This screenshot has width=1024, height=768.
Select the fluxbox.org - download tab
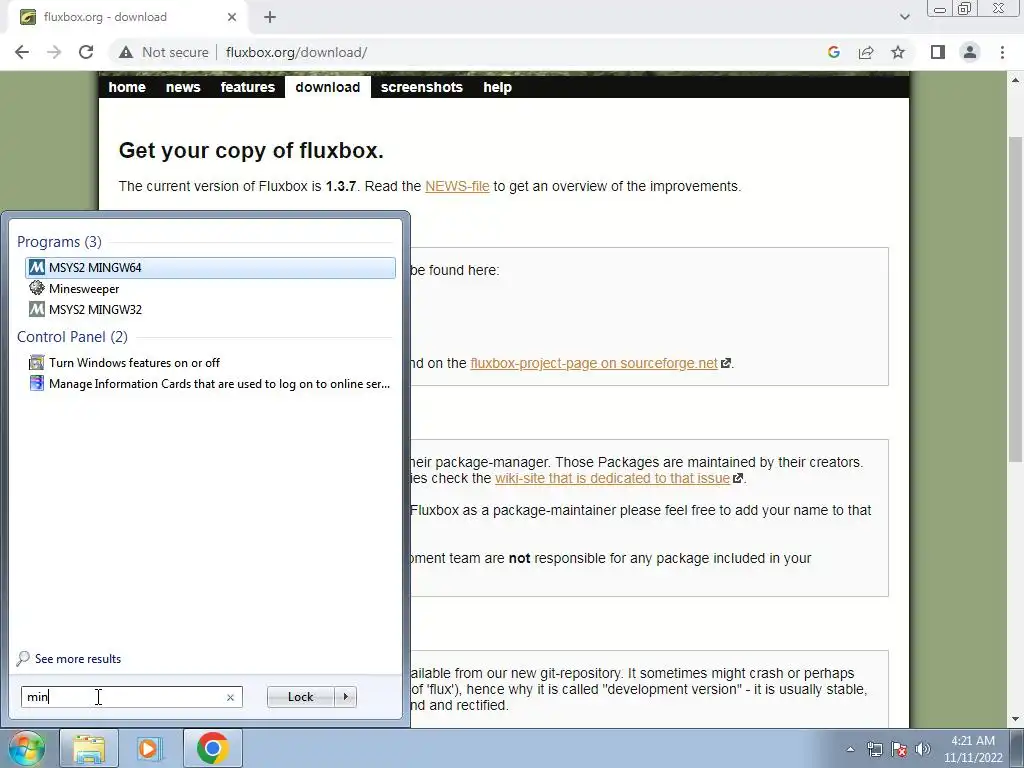[129, 17]
